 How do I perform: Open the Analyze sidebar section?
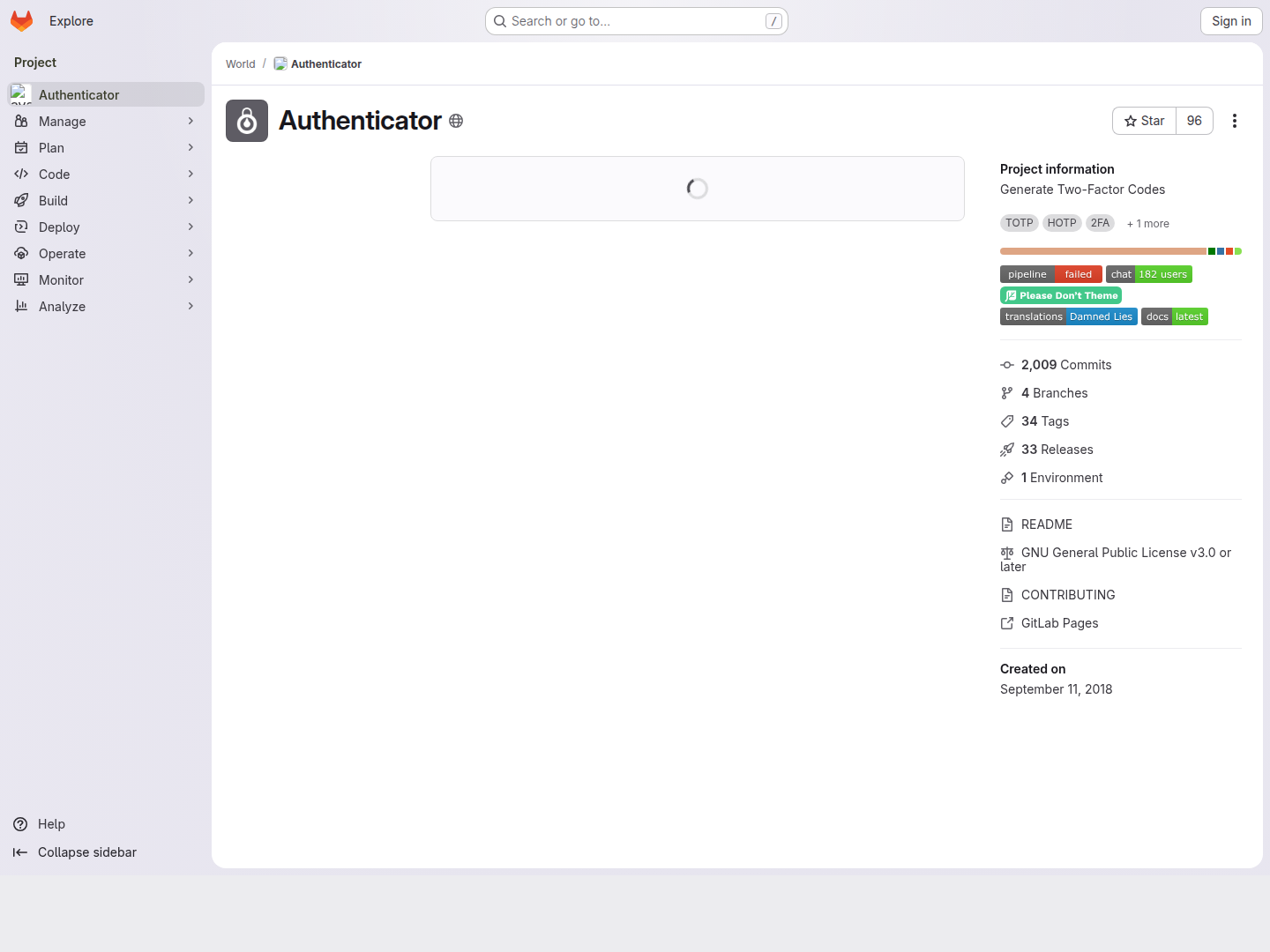click(x=106, y=306)
